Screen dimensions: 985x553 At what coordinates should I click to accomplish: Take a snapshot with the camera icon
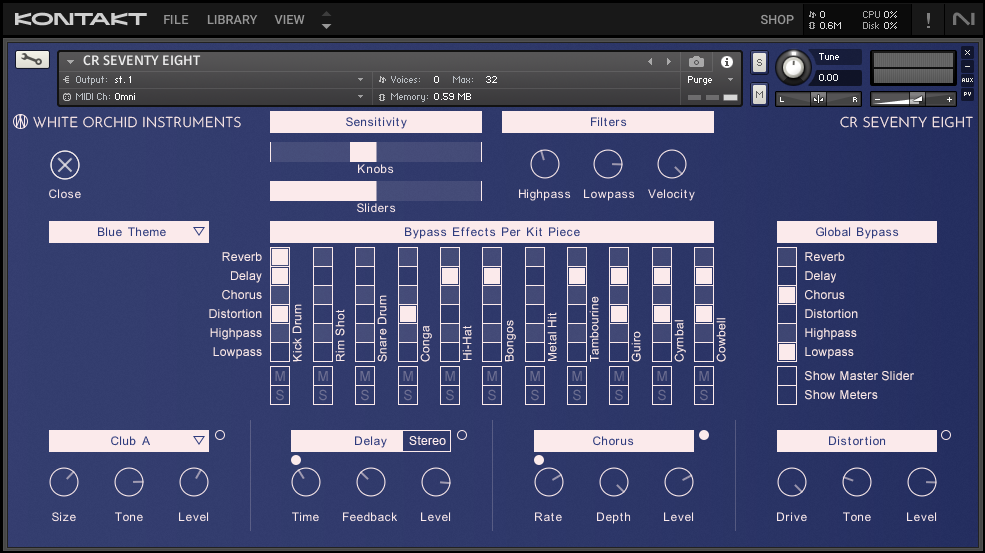pos(696,62)
